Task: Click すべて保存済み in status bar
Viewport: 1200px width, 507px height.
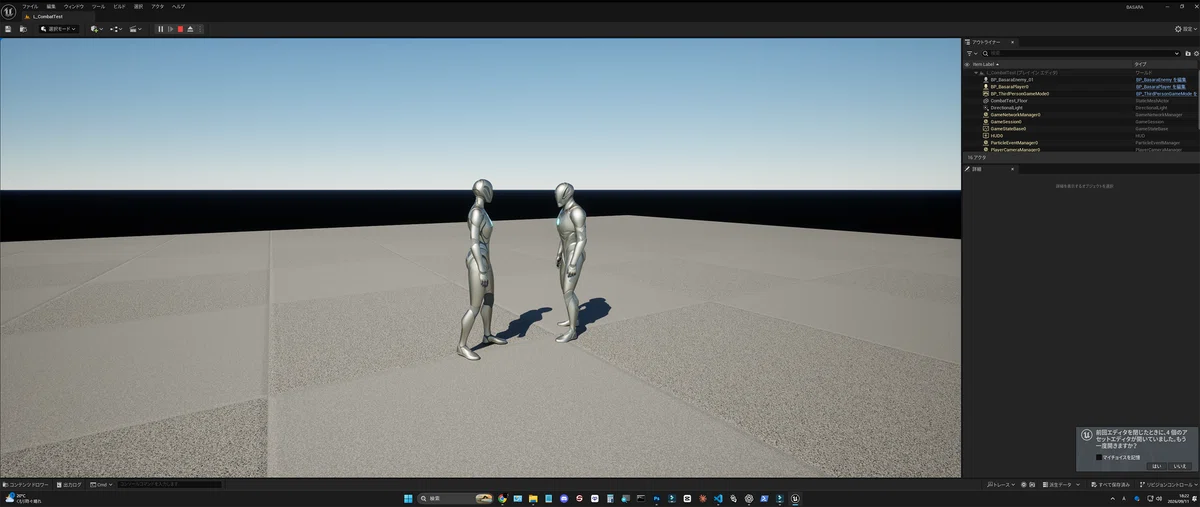Action: (x=1110, y=484)
